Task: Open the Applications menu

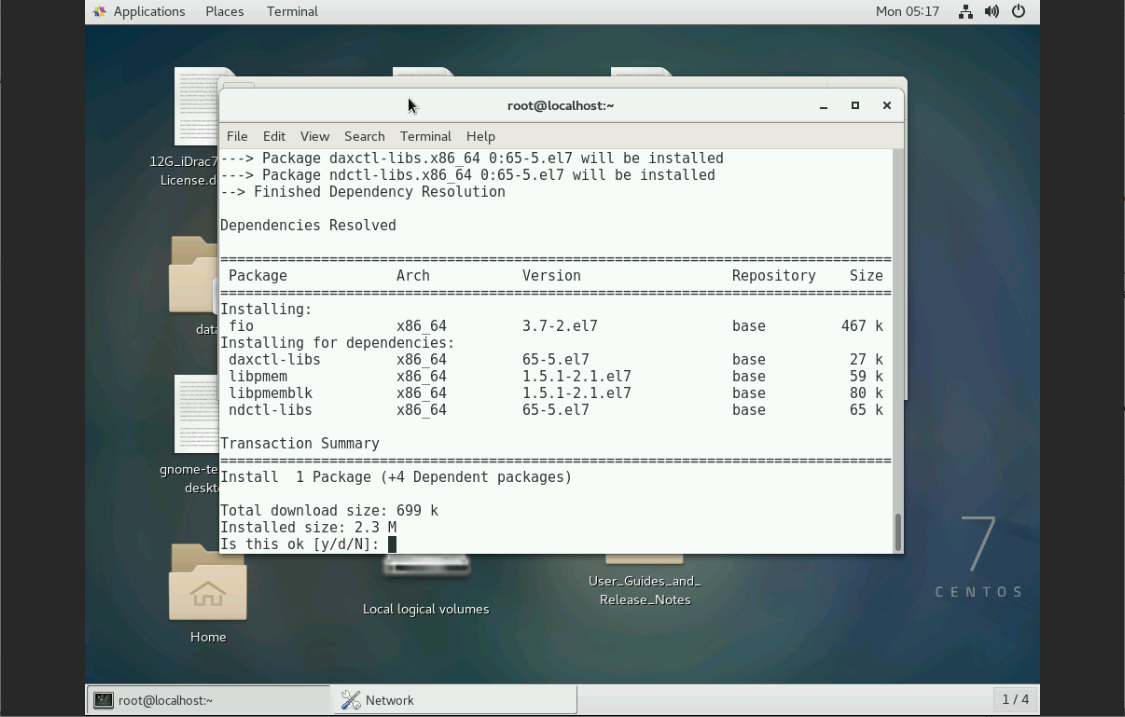Action: pos(149,11)
